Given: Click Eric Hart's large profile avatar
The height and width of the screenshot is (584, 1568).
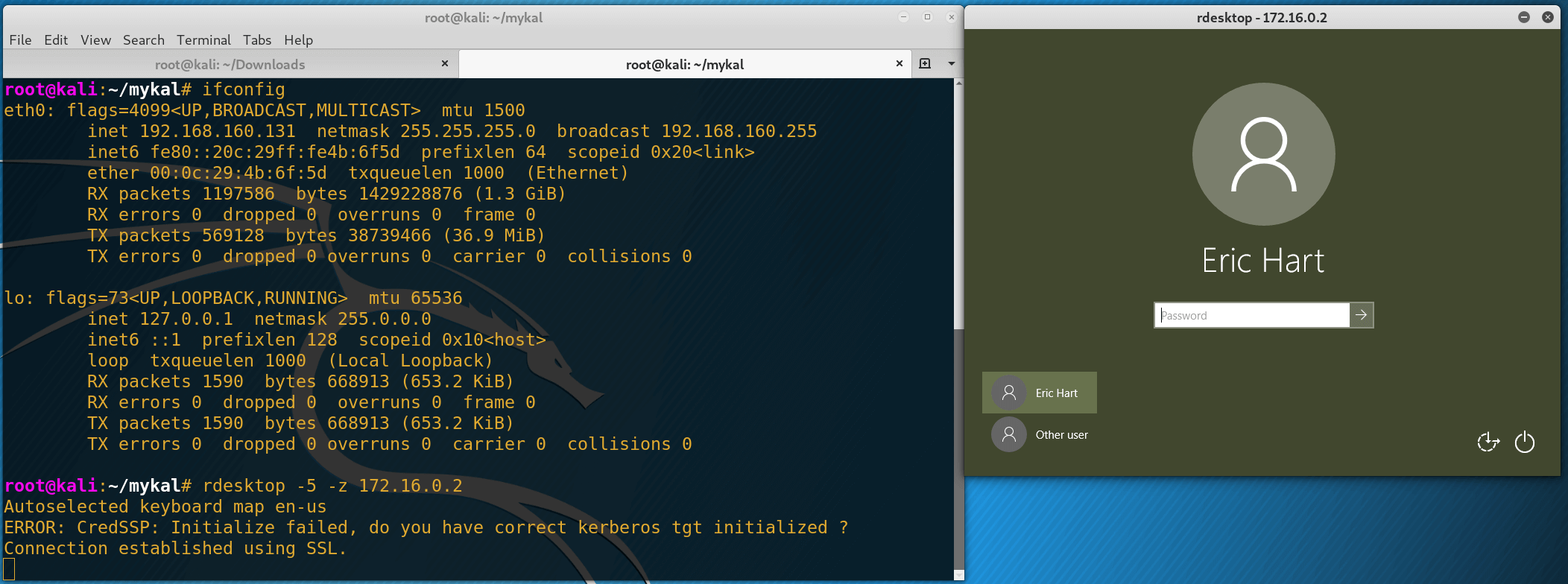Looking at the screenshot, I should [1263, 154].
